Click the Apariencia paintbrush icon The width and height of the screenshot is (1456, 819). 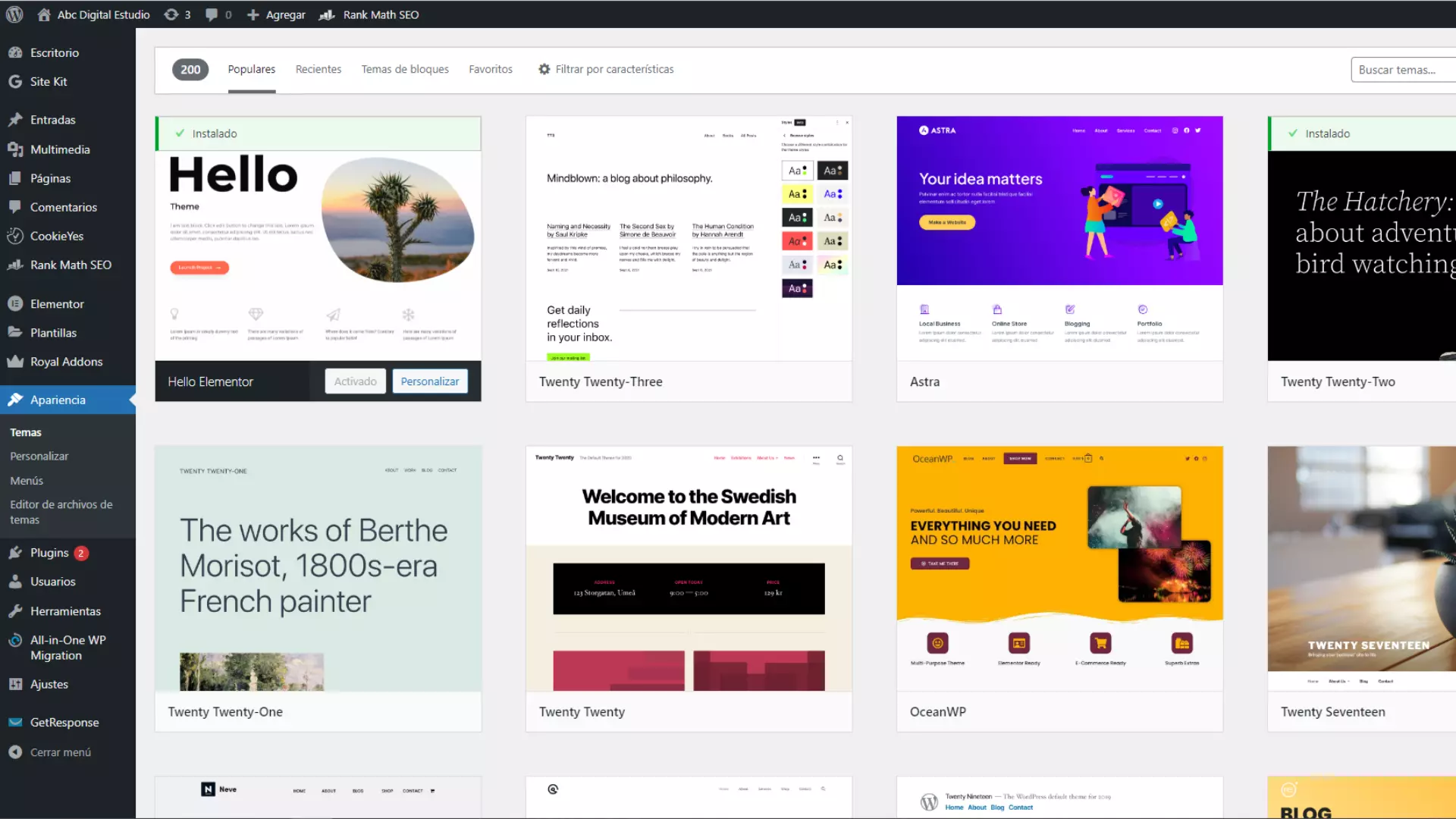pyautogui.click(x=15, y=400)
